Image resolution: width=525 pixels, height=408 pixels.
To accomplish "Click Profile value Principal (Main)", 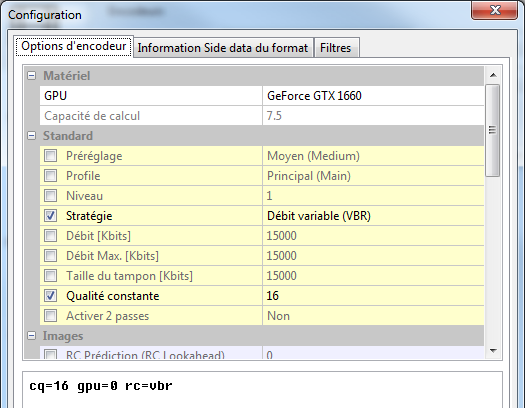I will click(x=373, y=176).
